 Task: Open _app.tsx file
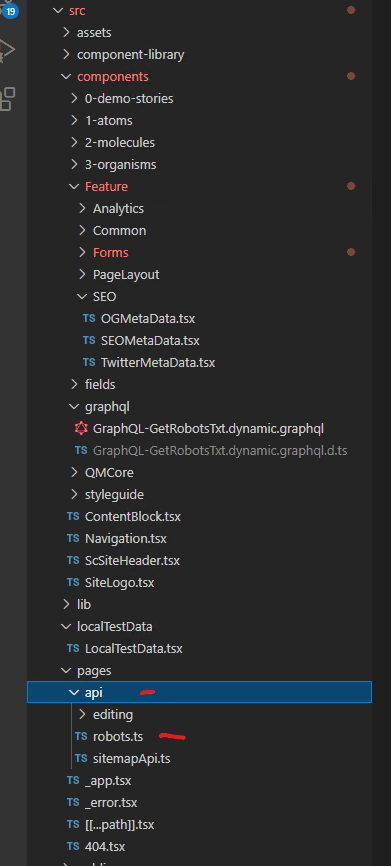108,781
